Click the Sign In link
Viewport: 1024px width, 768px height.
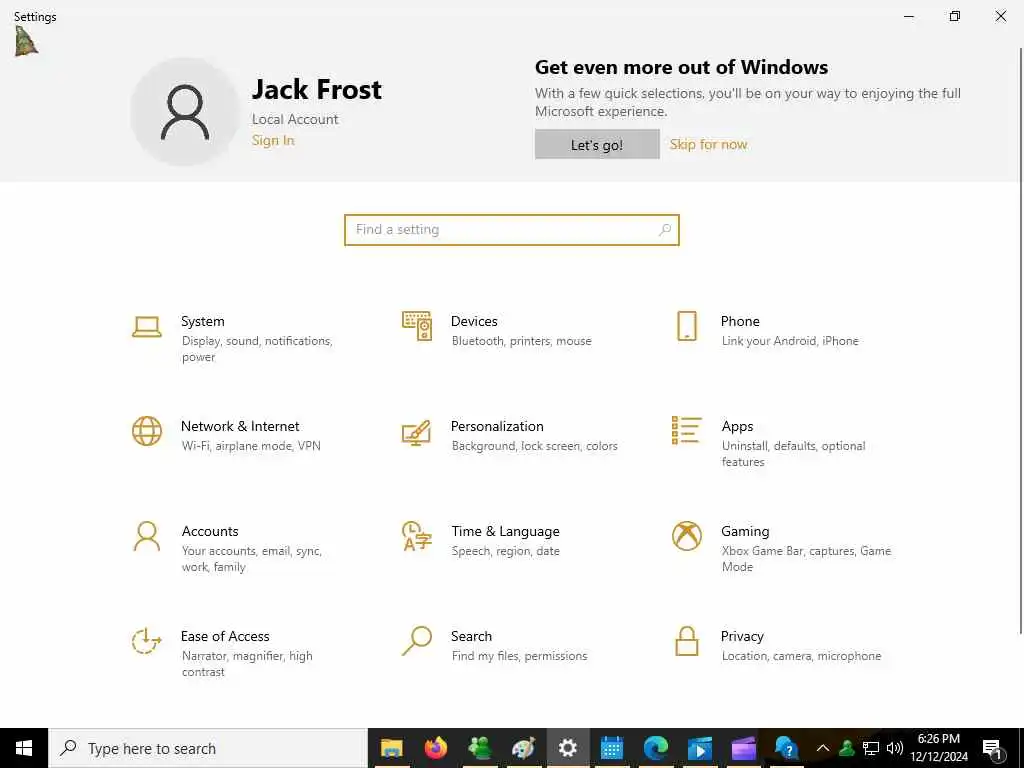click(x=273, y=140)
